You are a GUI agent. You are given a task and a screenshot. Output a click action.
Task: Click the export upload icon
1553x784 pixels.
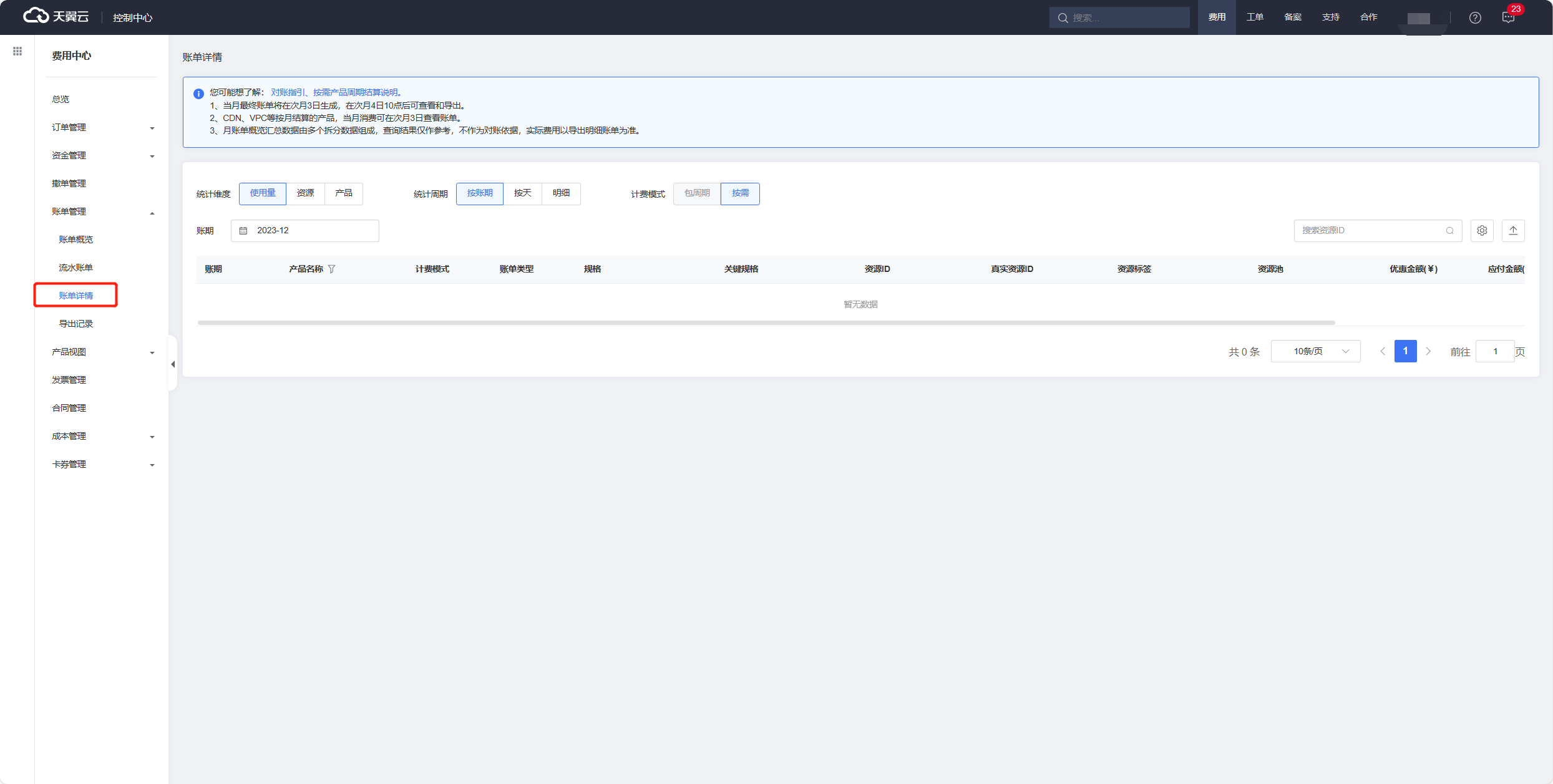point(1513,231)
